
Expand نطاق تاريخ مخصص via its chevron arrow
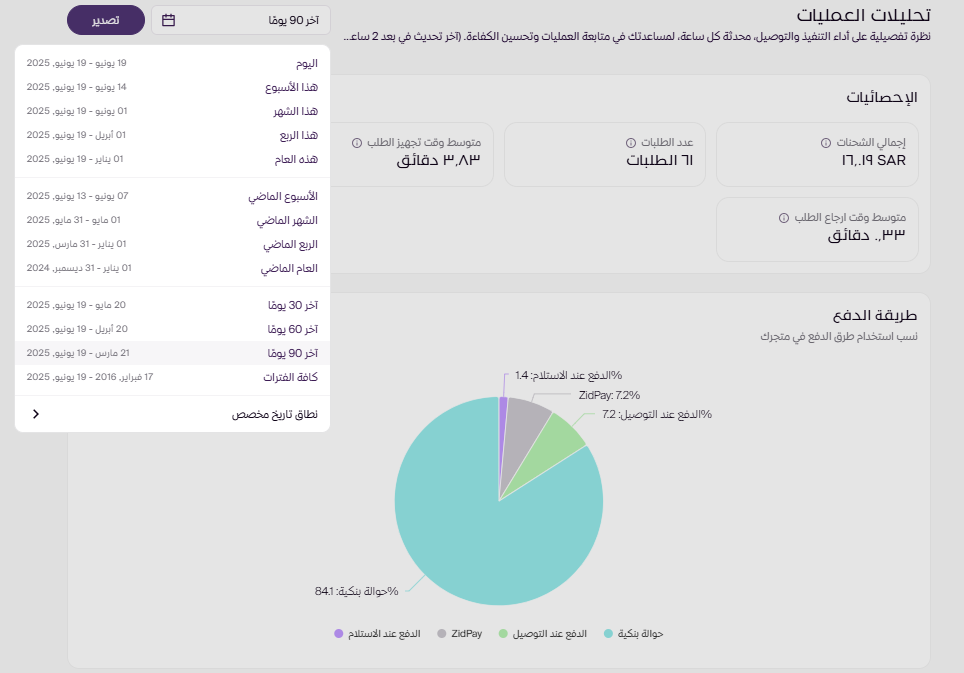(x=36, y=414)
